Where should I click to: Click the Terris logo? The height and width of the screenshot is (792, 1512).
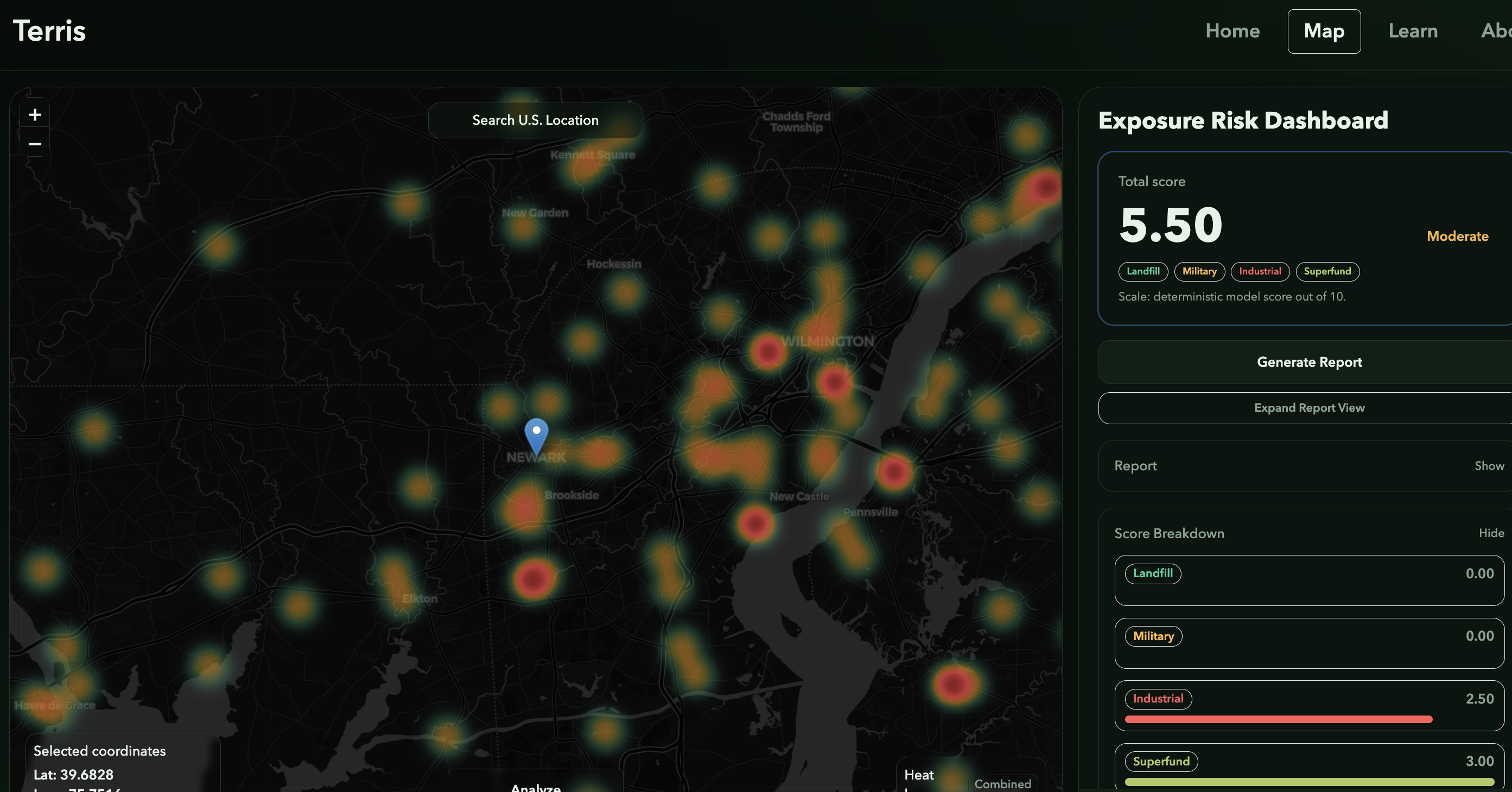pyautogui.click(x=49, y=30)
